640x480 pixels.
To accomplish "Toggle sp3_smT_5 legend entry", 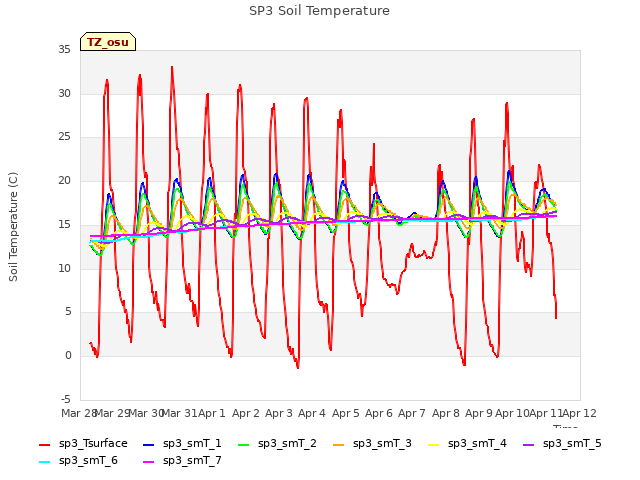I will coord(562,443).
